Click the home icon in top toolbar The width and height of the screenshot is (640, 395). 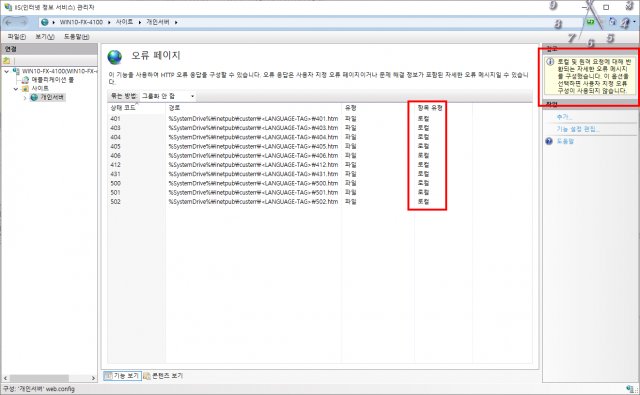pos(612,22)
